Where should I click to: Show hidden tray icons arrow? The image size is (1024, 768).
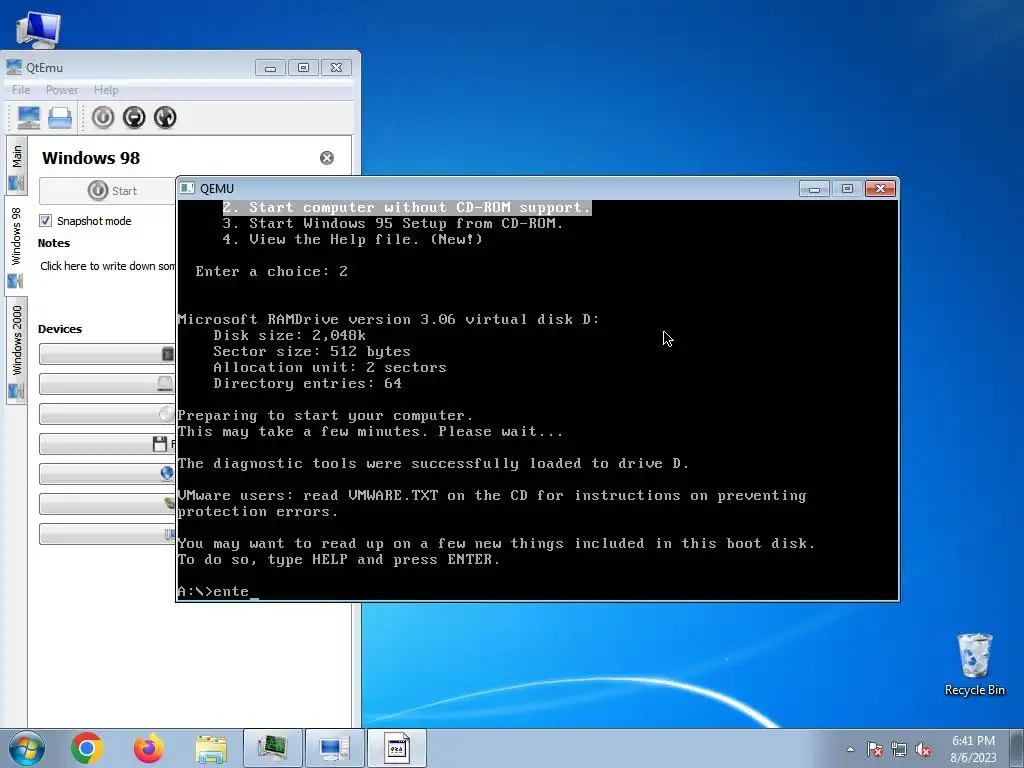(850, 749)
